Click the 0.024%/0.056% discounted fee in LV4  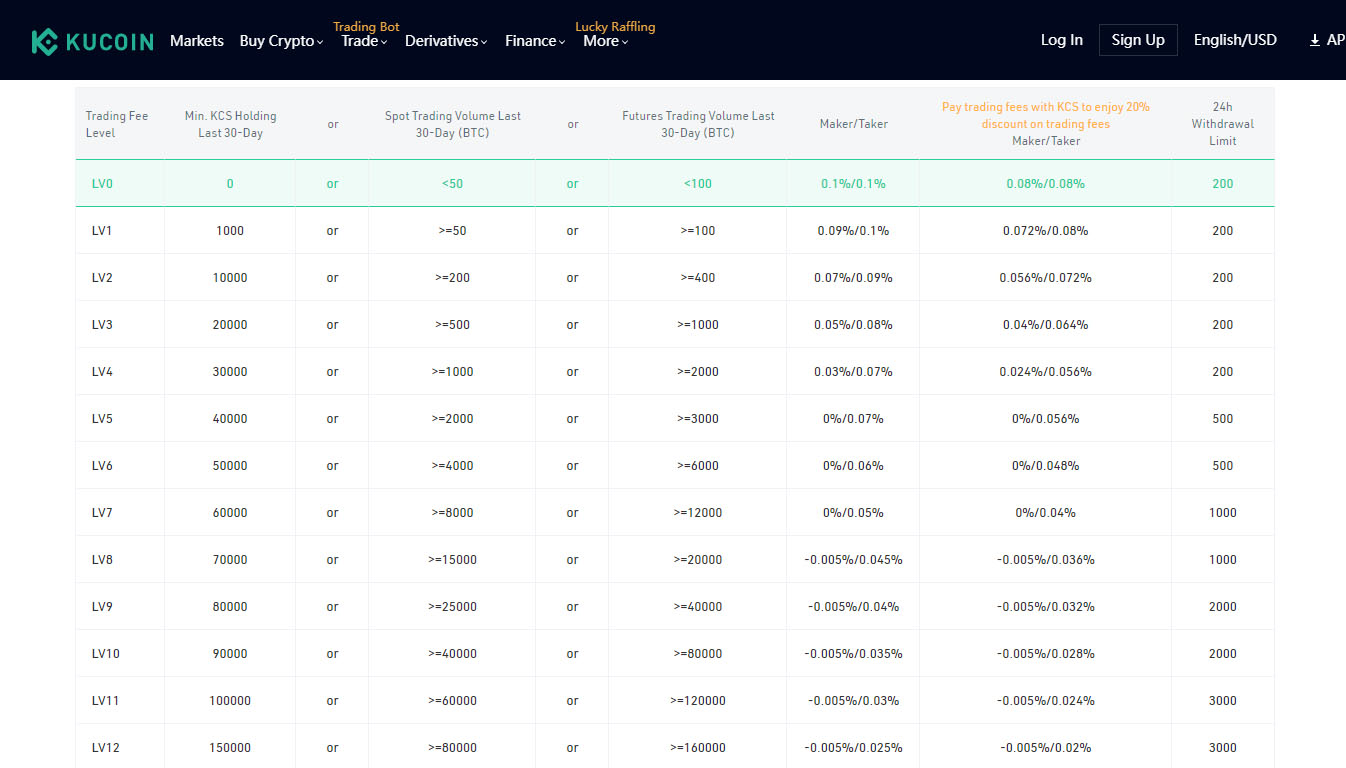(x=1045, y=372)
